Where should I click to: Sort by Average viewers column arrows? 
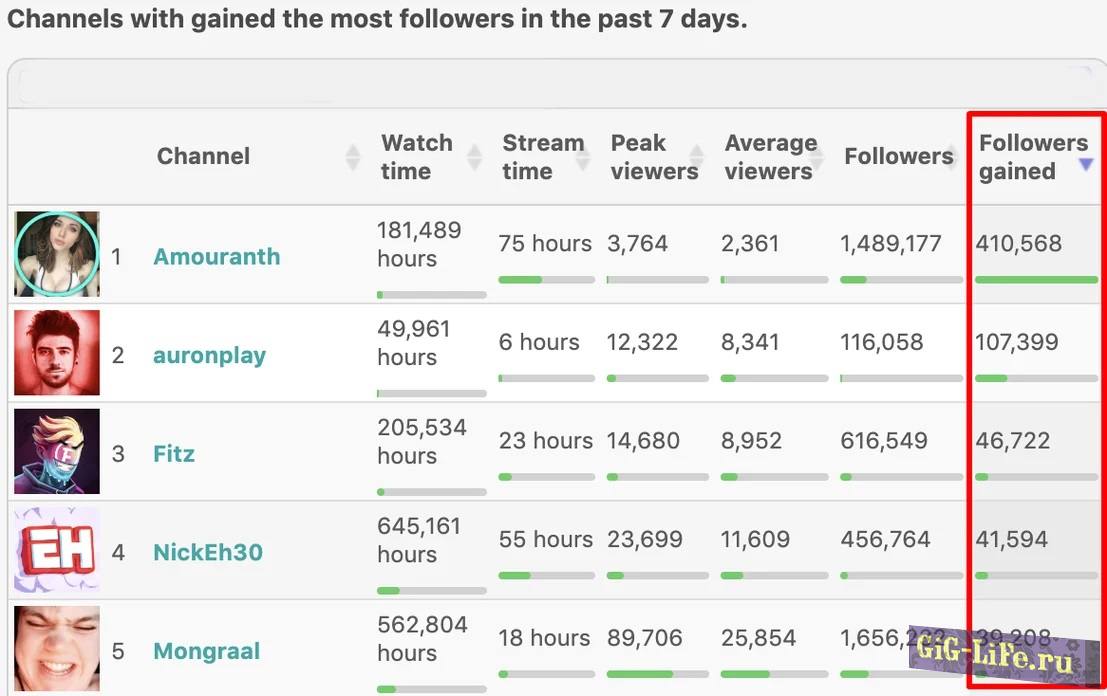(x=817, y=157)
